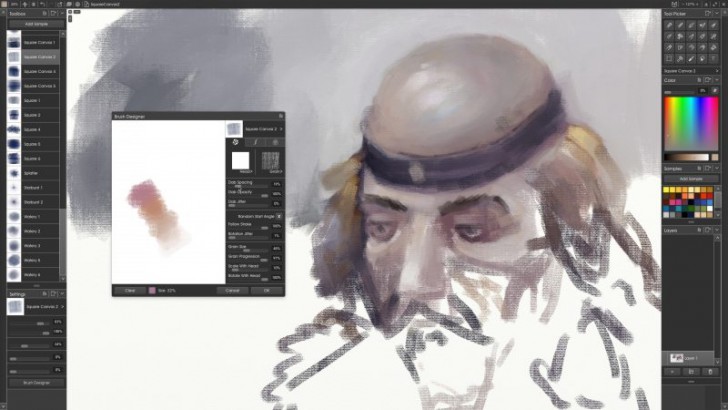Choose the Watery 1 brush

(x=33, y=216)
